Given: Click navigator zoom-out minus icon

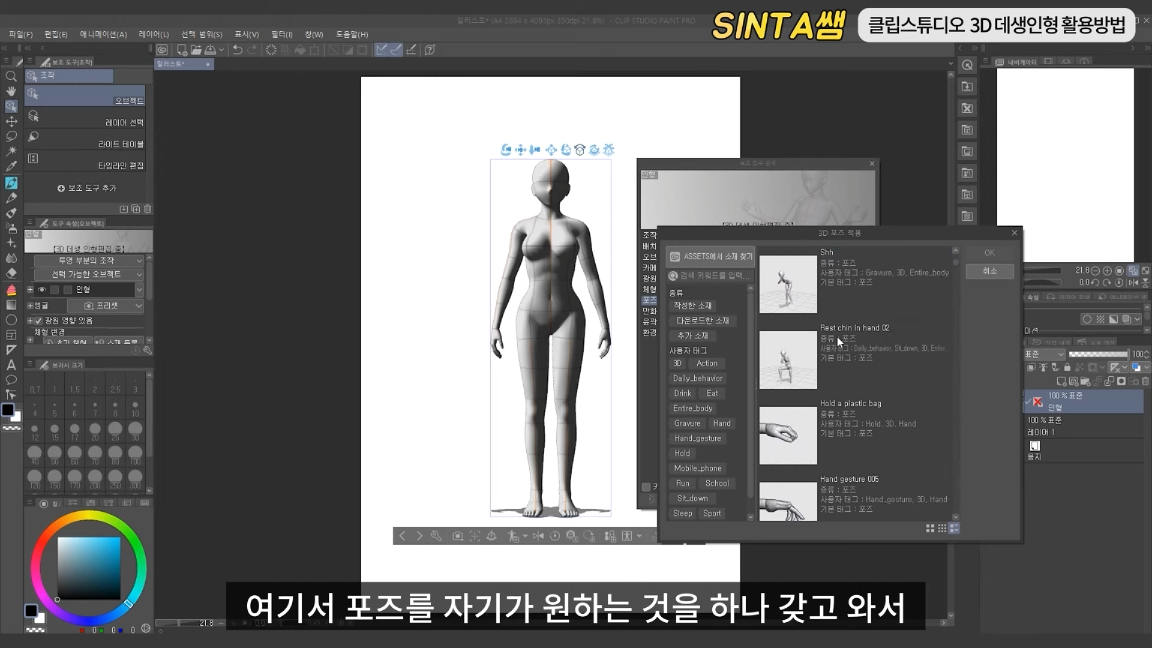Looking at the screenshot, I should coord(1095,271).
